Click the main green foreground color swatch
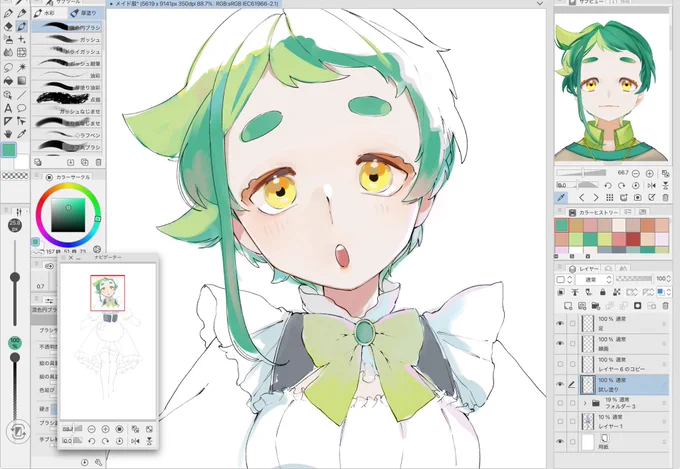Viewport: 680px width, 469px height. (x=9, y=150)
